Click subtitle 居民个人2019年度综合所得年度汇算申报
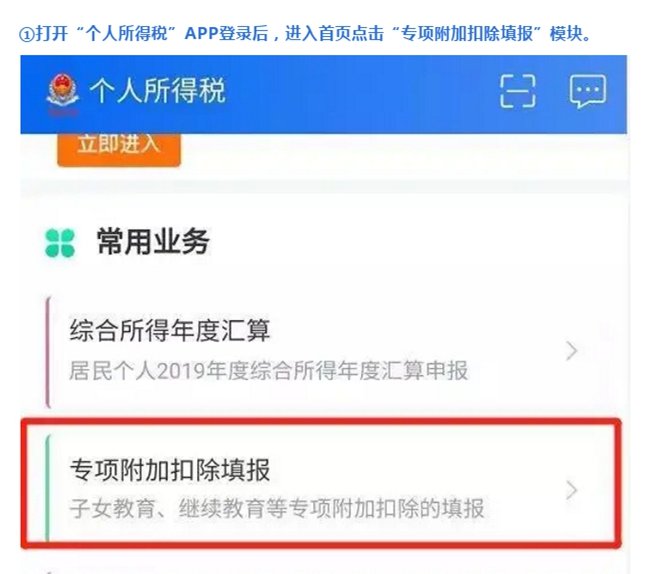The image size is (662, 574). pos(269,371)
